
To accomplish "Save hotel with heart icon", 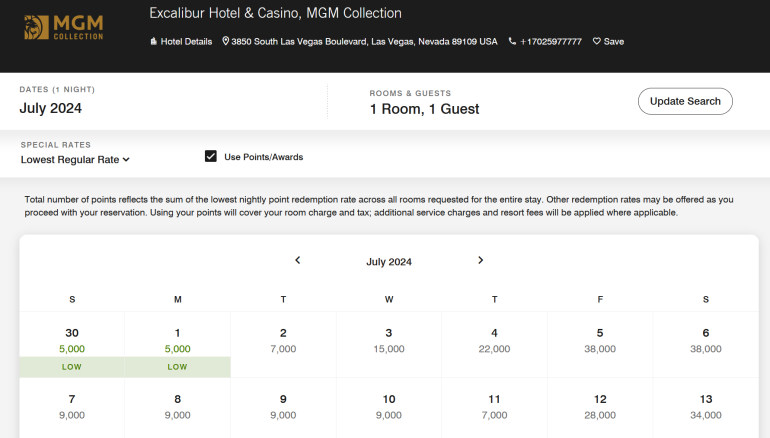I will coord(608,42).
